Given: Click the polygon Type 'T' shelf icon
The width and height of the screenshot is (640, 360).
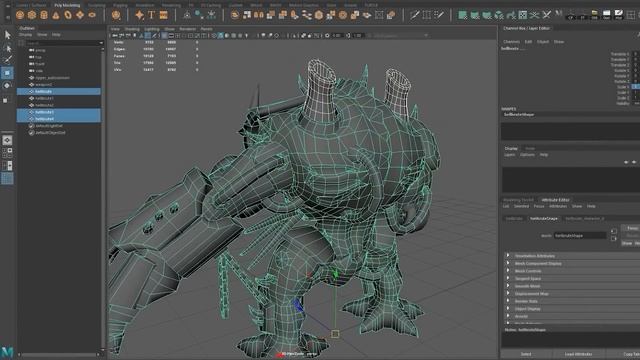Looking at the screenshot, I should [151, 16].
